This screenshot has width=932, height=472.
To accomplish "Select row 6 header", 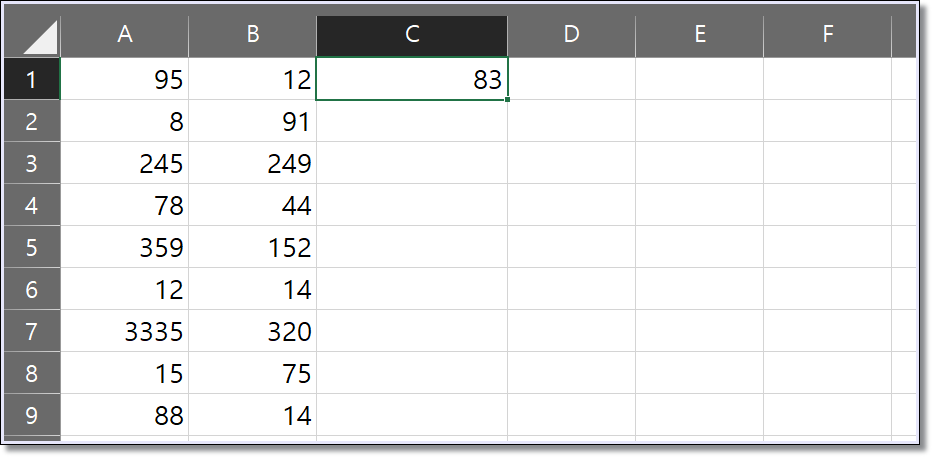I will (32, 289).
